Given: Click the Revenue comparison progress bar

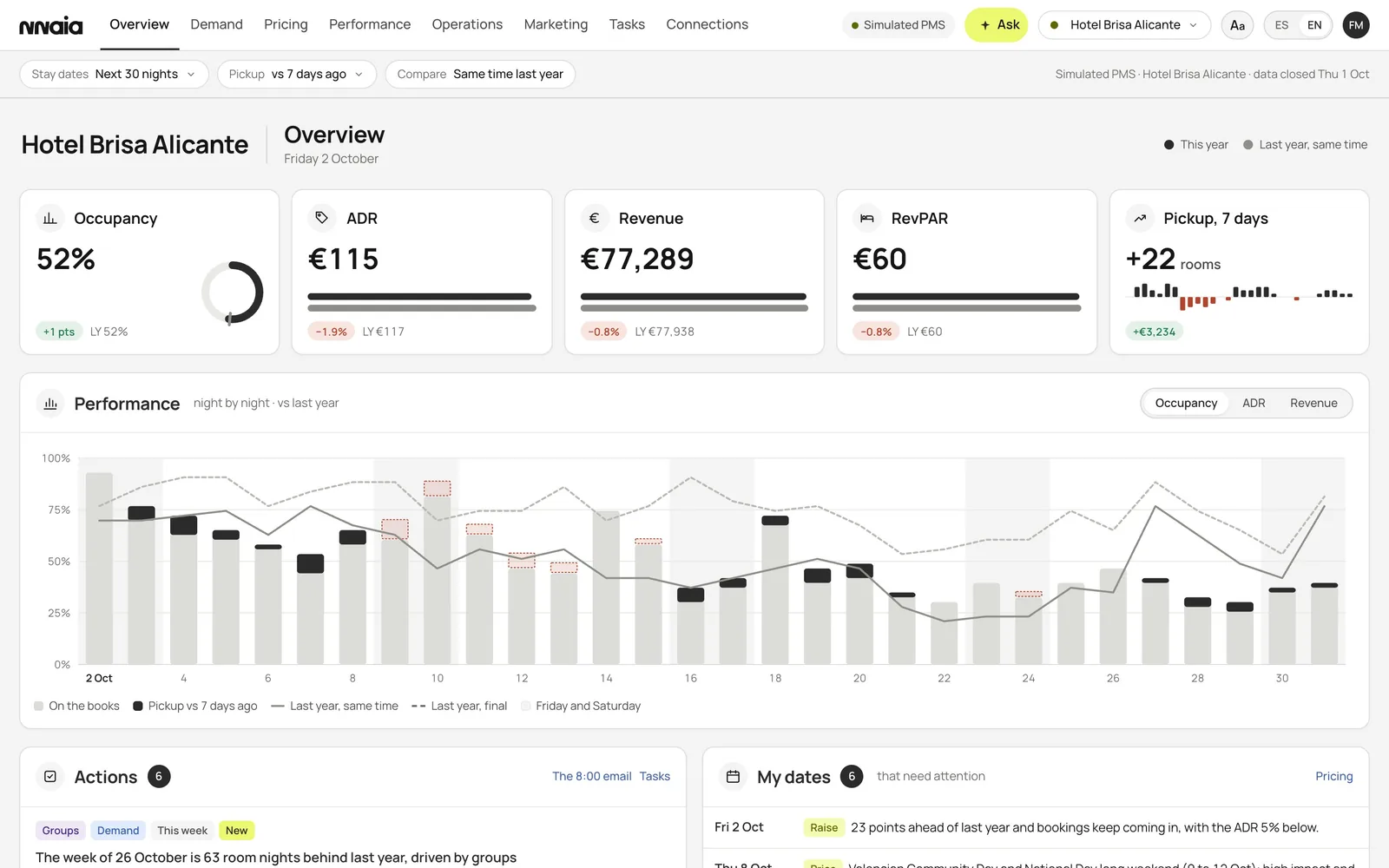Looking at the screenshot, I should pos(694,302).
